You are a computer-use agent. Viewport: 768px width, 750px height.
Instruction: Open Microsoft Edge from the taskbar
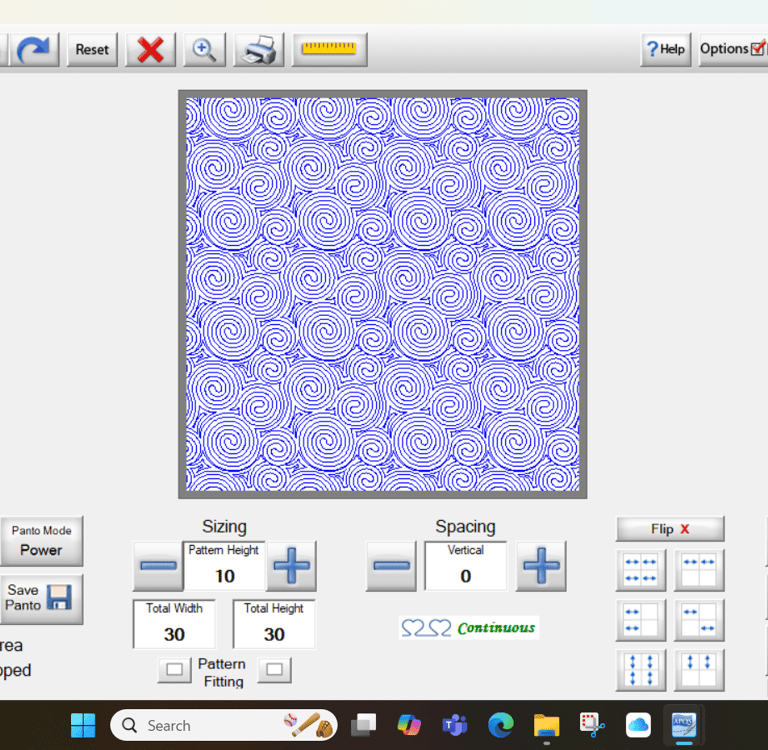pos(501,725)
